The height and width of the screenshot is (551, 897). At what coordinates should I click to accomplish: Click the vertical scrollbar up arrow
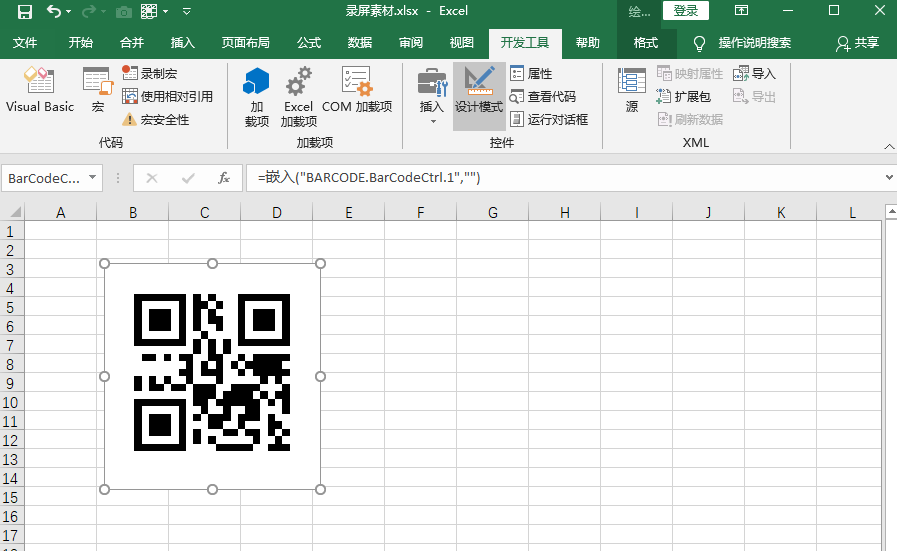(x=891, y=212)
